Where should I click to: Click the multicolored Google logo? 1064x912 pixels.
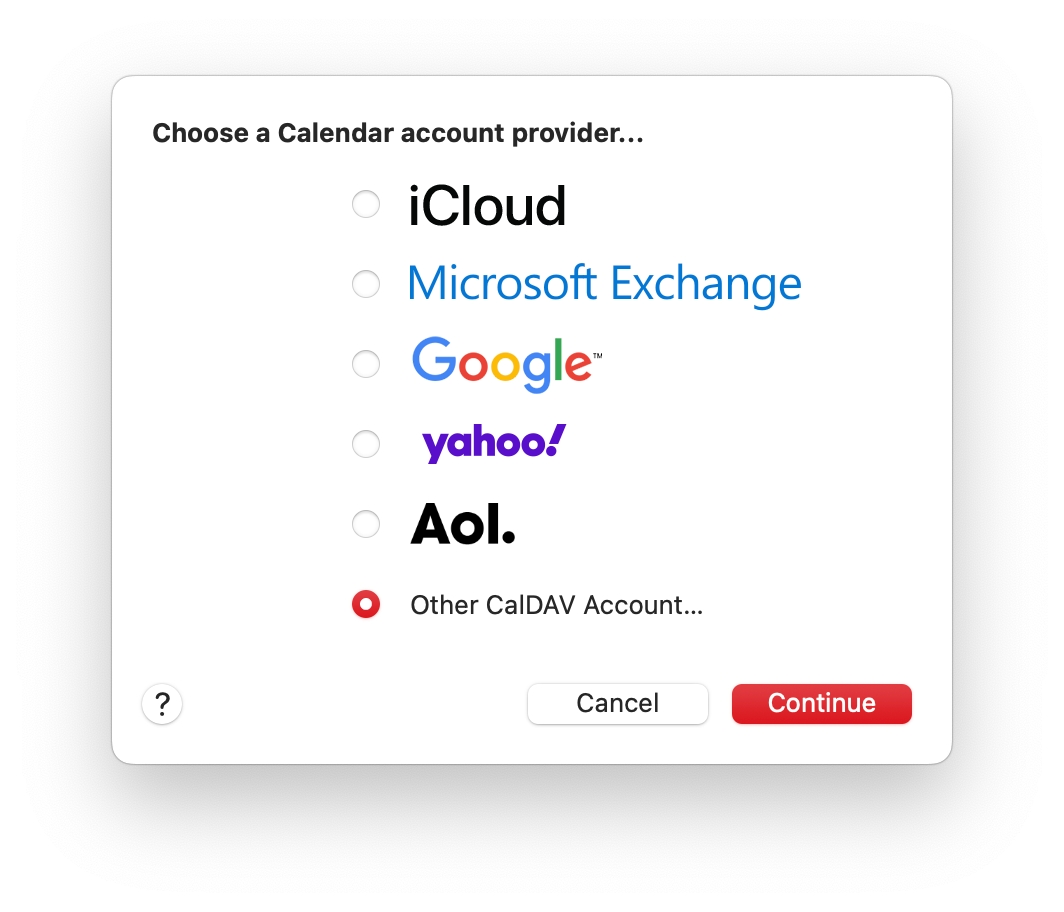click(506, 364)
